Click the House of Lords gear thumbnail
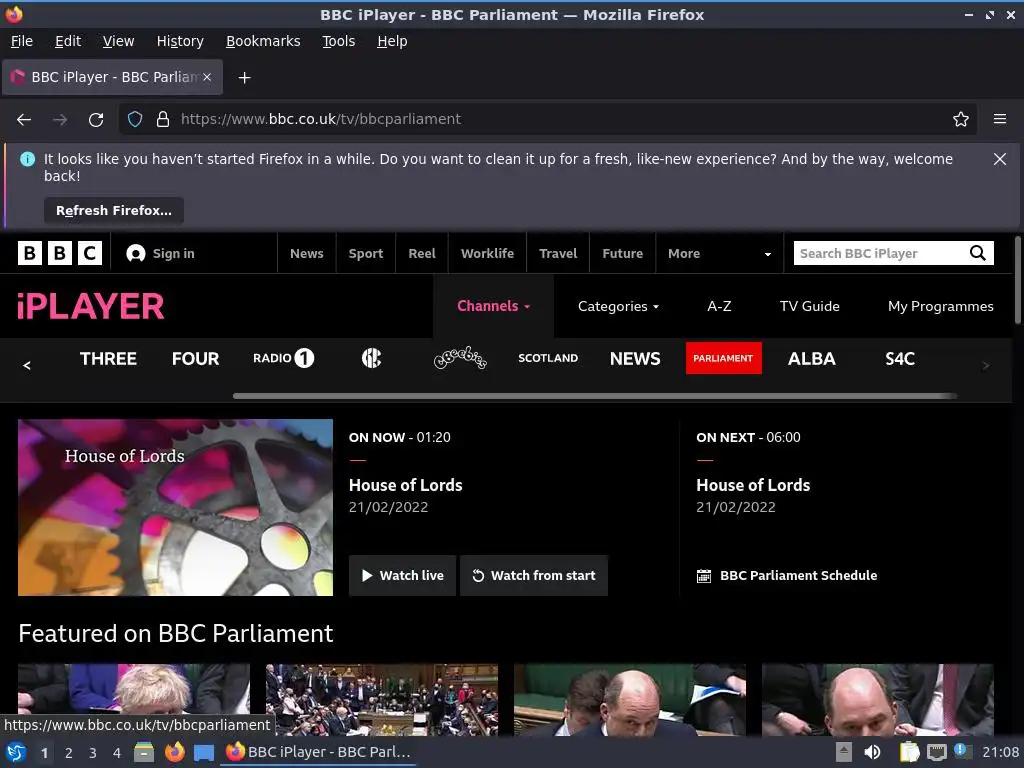Viewport: 1024px width, 768px height. (175, 507)
